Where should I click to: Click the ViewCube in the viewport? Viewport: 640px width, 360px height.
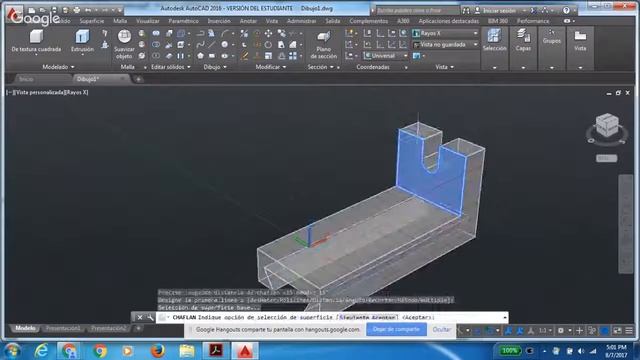click(607, 126)
